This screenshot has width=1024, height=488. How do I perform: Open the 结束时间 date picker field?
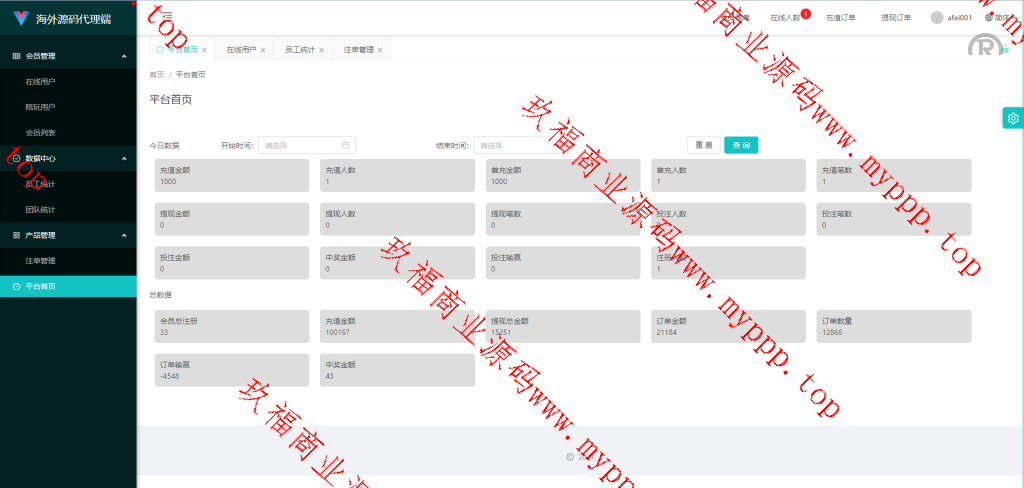[523, 145]
